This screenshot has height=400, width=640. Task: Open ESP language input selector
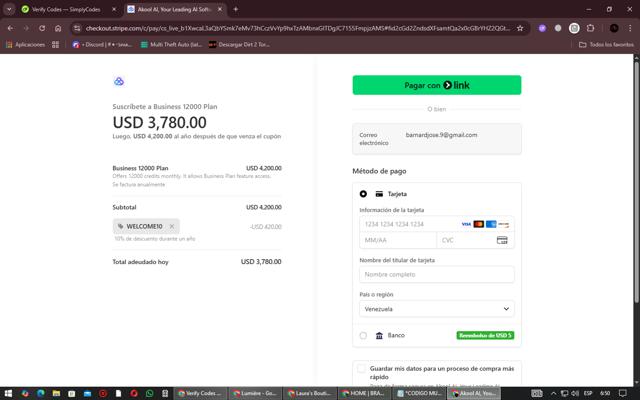point(588,393)
